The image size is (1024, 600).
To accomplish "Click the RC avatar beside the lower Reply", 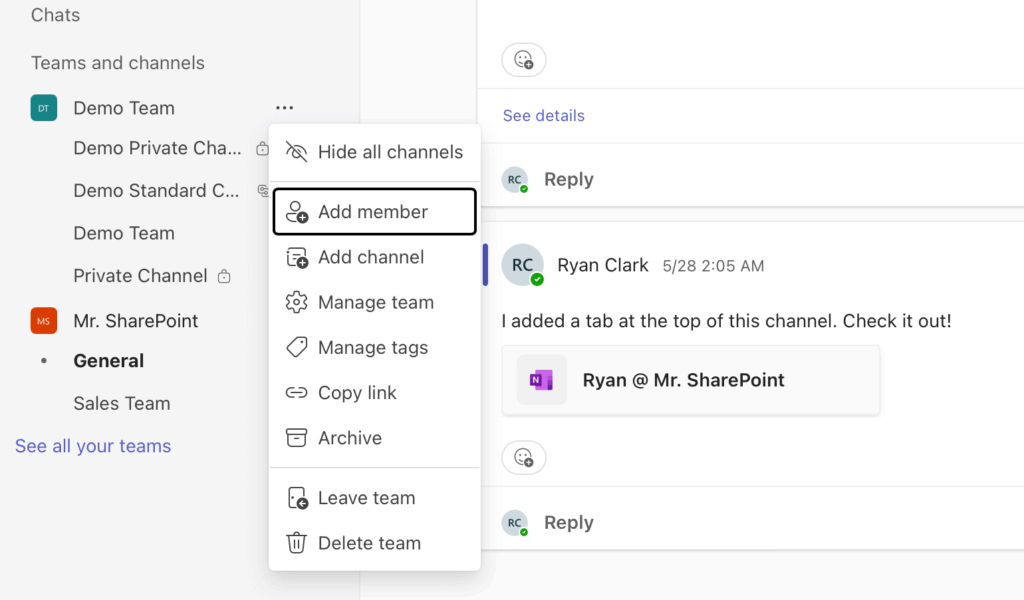I will click(x=515, y=523).
